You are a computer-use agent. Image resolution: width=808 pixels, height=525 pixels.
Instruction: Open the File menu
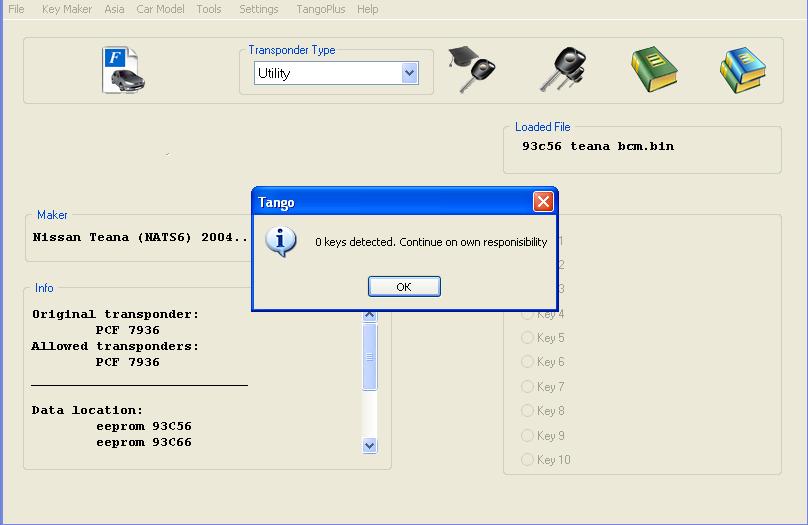16,9
